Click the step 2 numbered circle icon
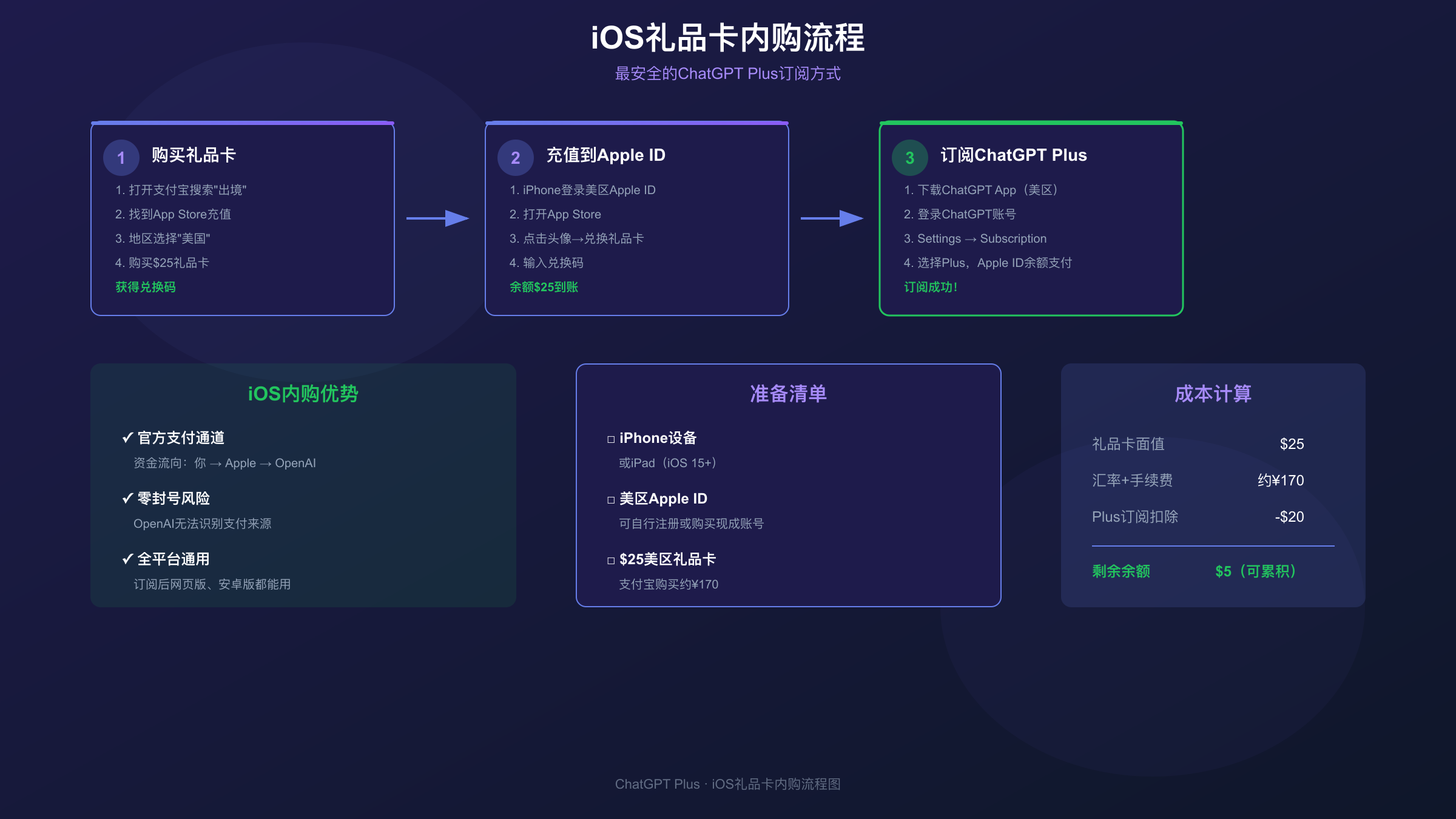 pyautogui.click(x=515, y=158)
